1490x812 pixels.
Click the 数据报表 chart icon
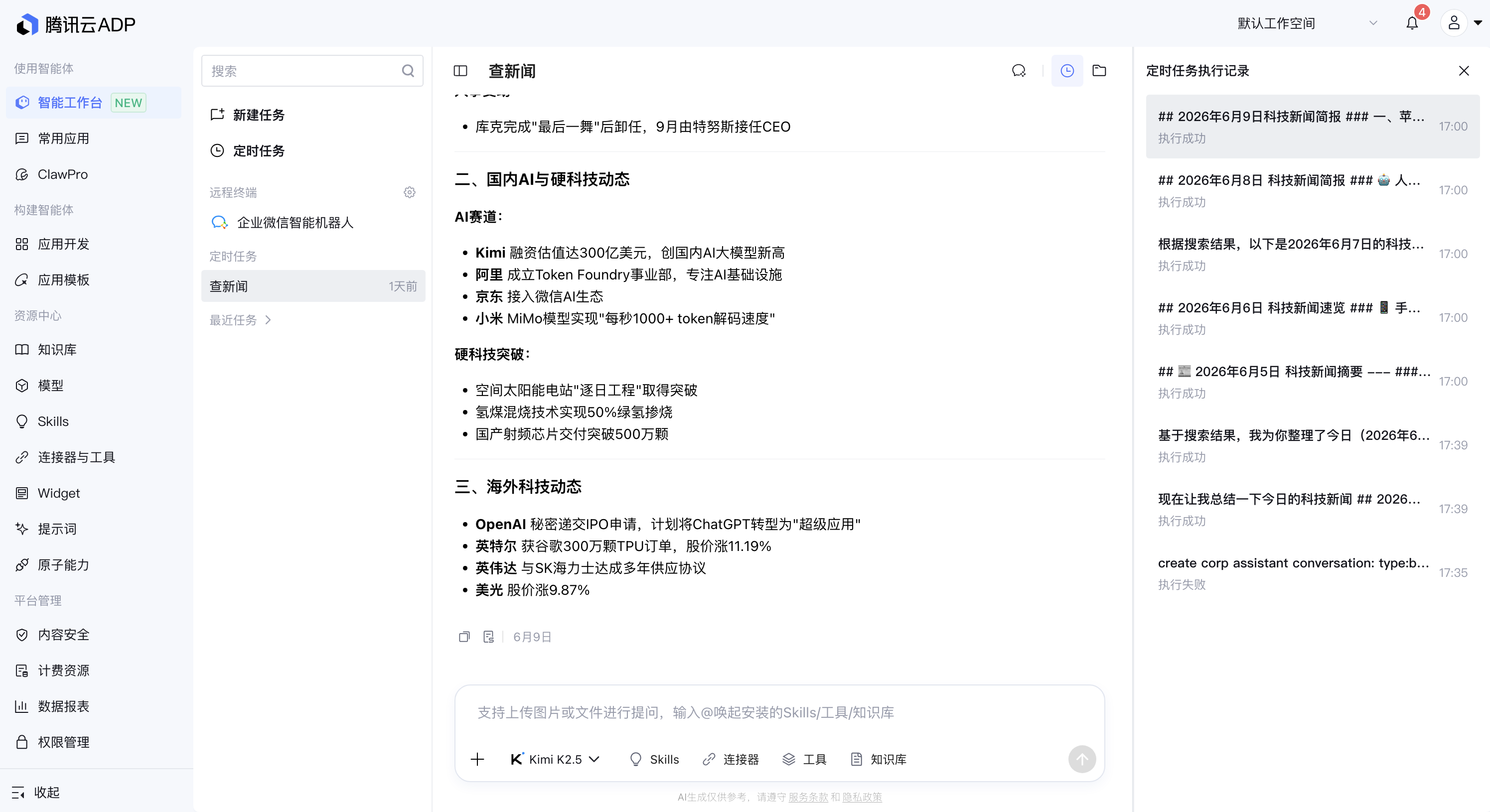[22, 707]
